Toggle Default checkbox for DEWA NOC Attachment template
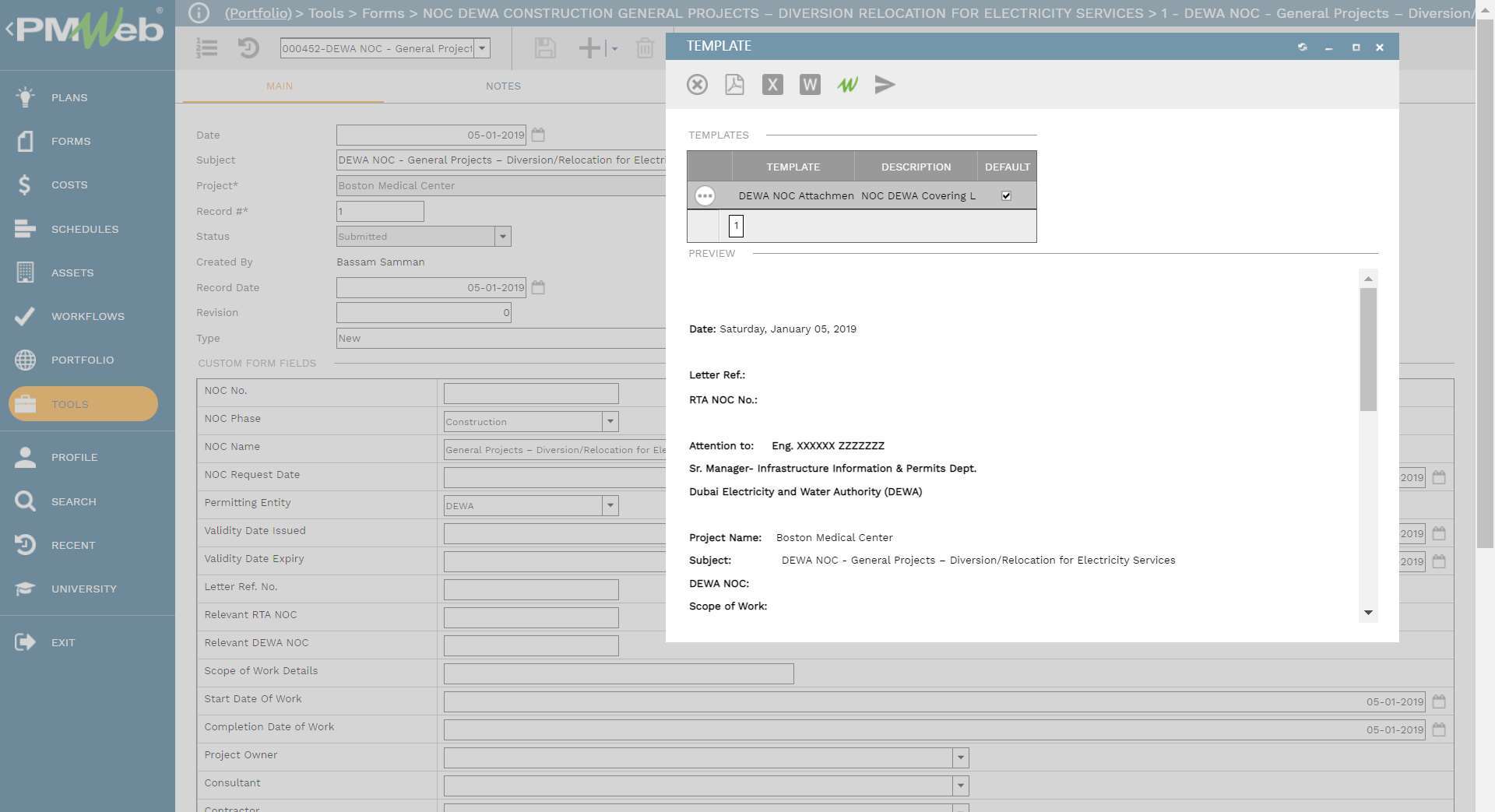The width and height of the screenshot is (1495, 812). pyautogui.click(x=1006, y=195)
